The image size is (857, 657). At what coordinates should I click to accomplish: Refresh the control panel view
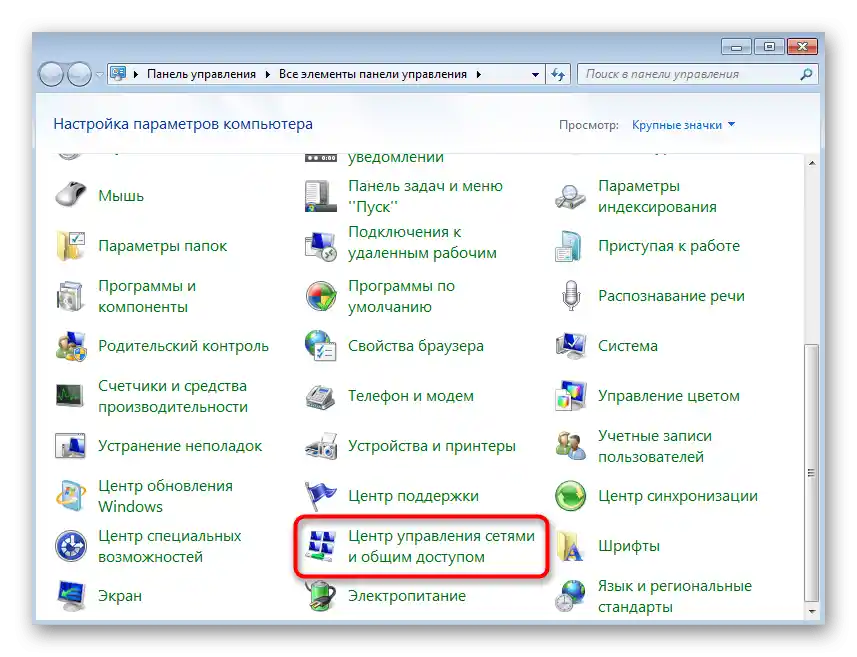[558, 74]
